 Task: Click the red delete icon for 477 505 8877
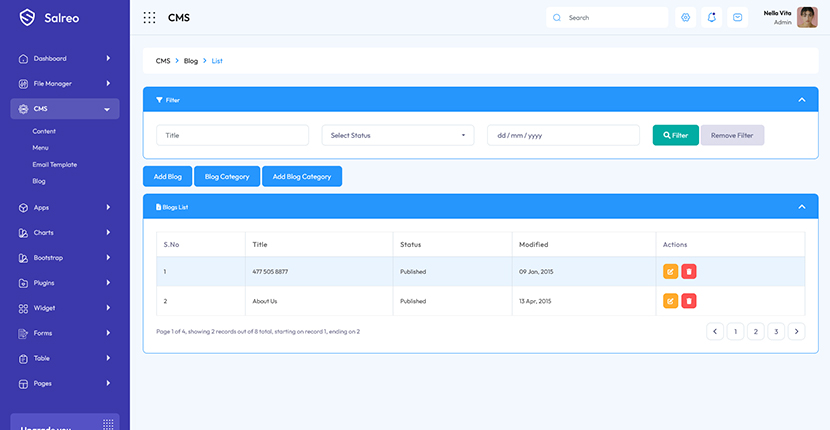point(689,271)
